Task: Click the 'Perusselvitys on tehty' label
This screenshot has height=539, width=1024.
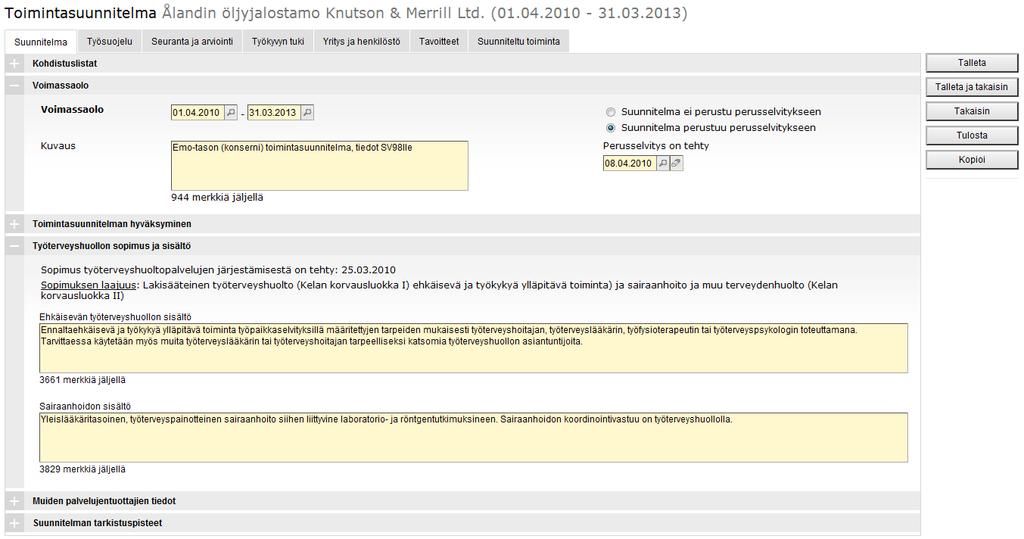Action: click(x=656, y=146)
